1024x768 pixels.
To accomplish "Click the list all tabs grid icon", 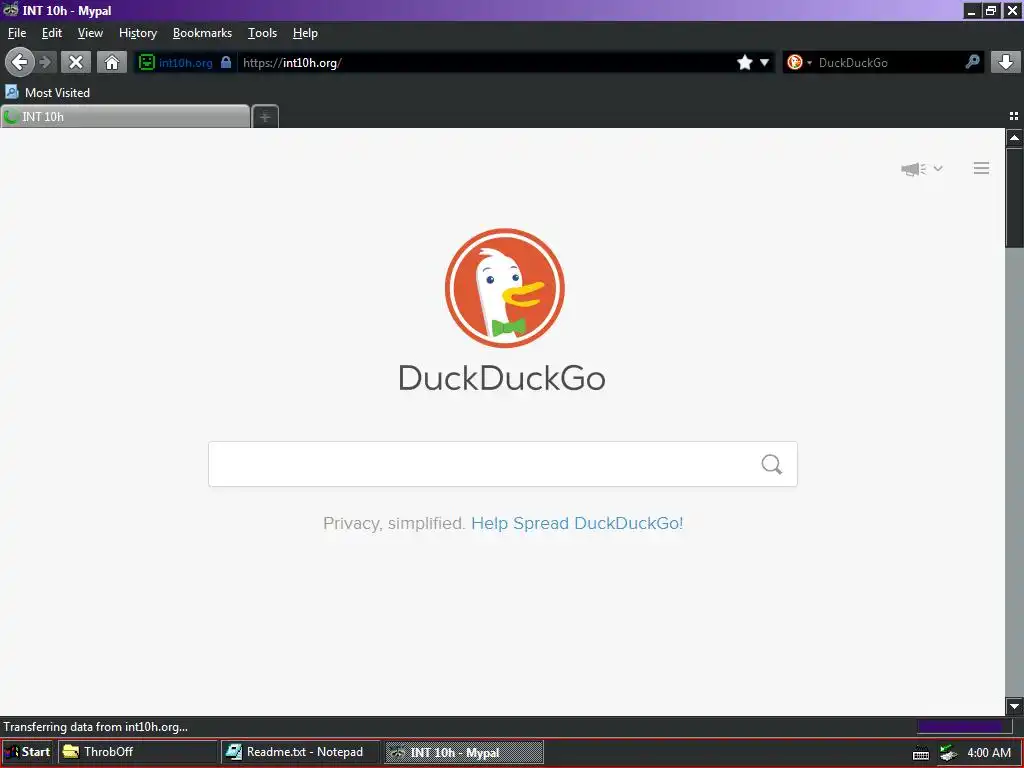I will click(x=1014, y=116).
